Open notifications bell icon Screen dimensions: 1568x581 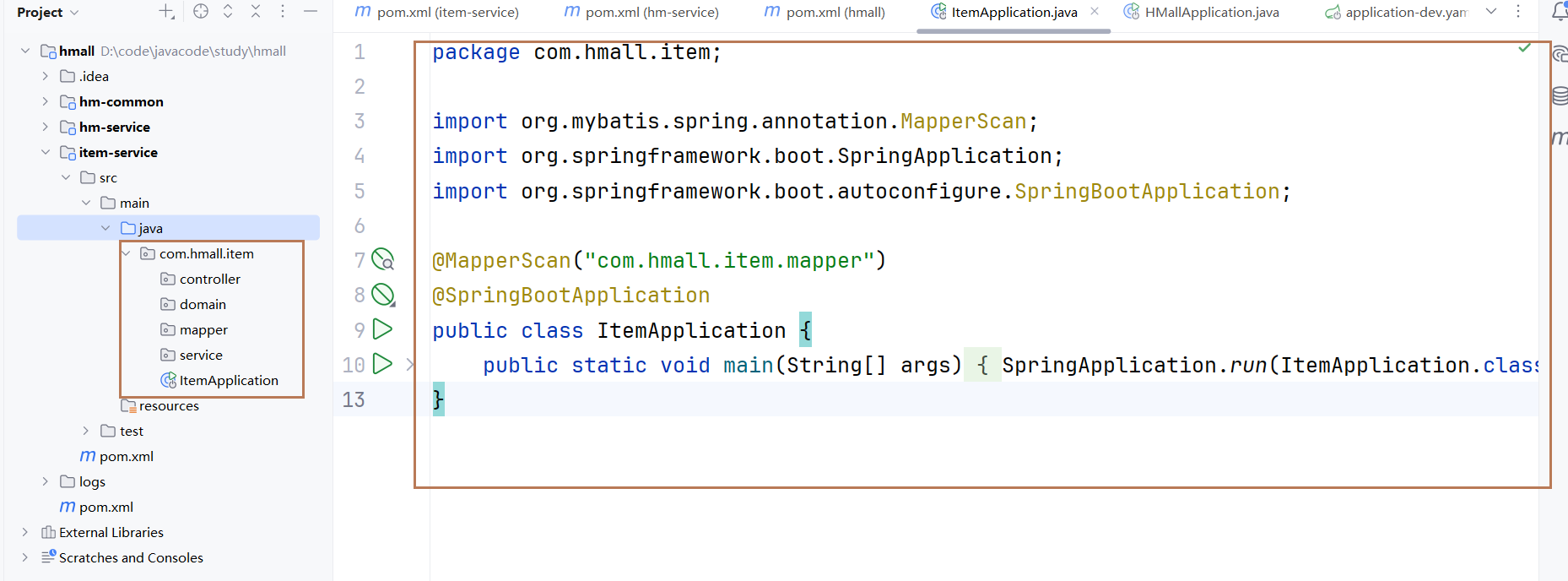click(x=1560, y=12)
